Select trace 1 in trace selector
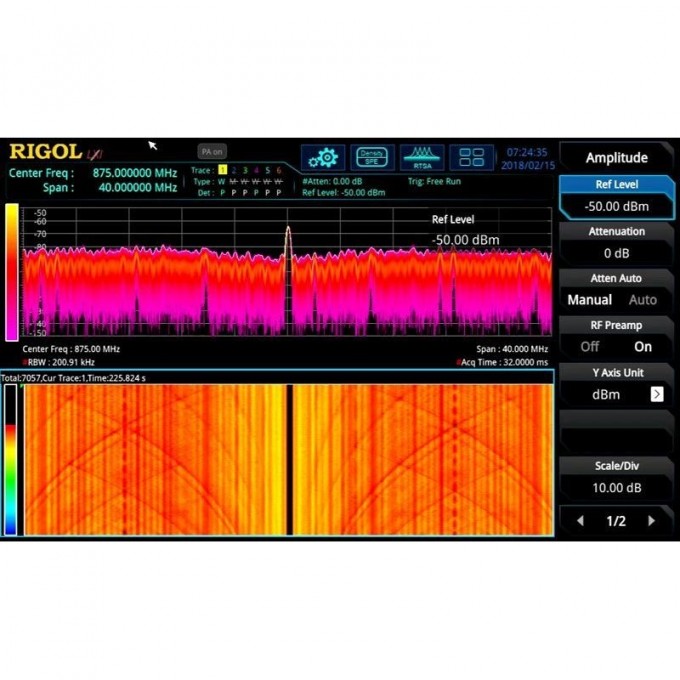Image resolution: width=680 pixels, height=680 pixels. pyautogui.click(x=222, y=170)
